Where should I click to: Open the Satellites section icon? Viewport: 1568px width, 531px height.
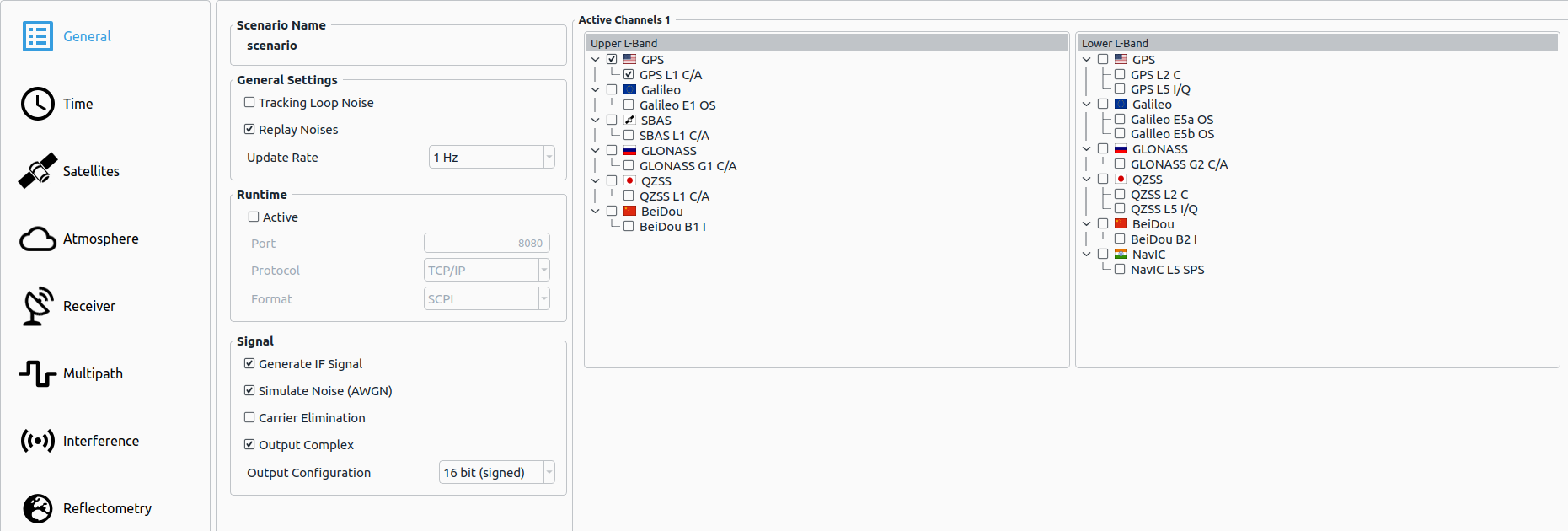point(37,171)
